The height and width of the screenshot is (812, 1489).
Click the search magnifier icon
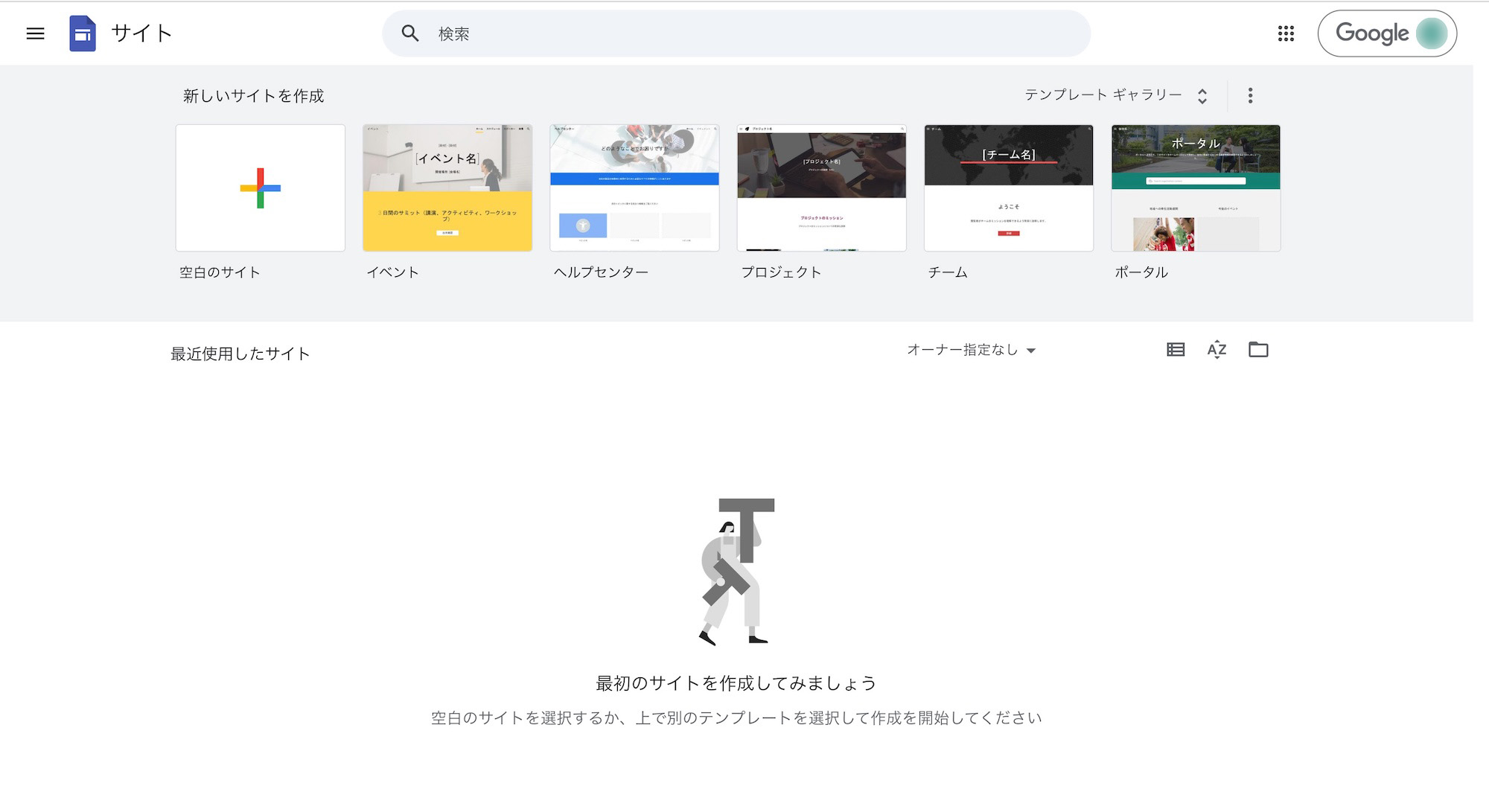tap(410, 33)
